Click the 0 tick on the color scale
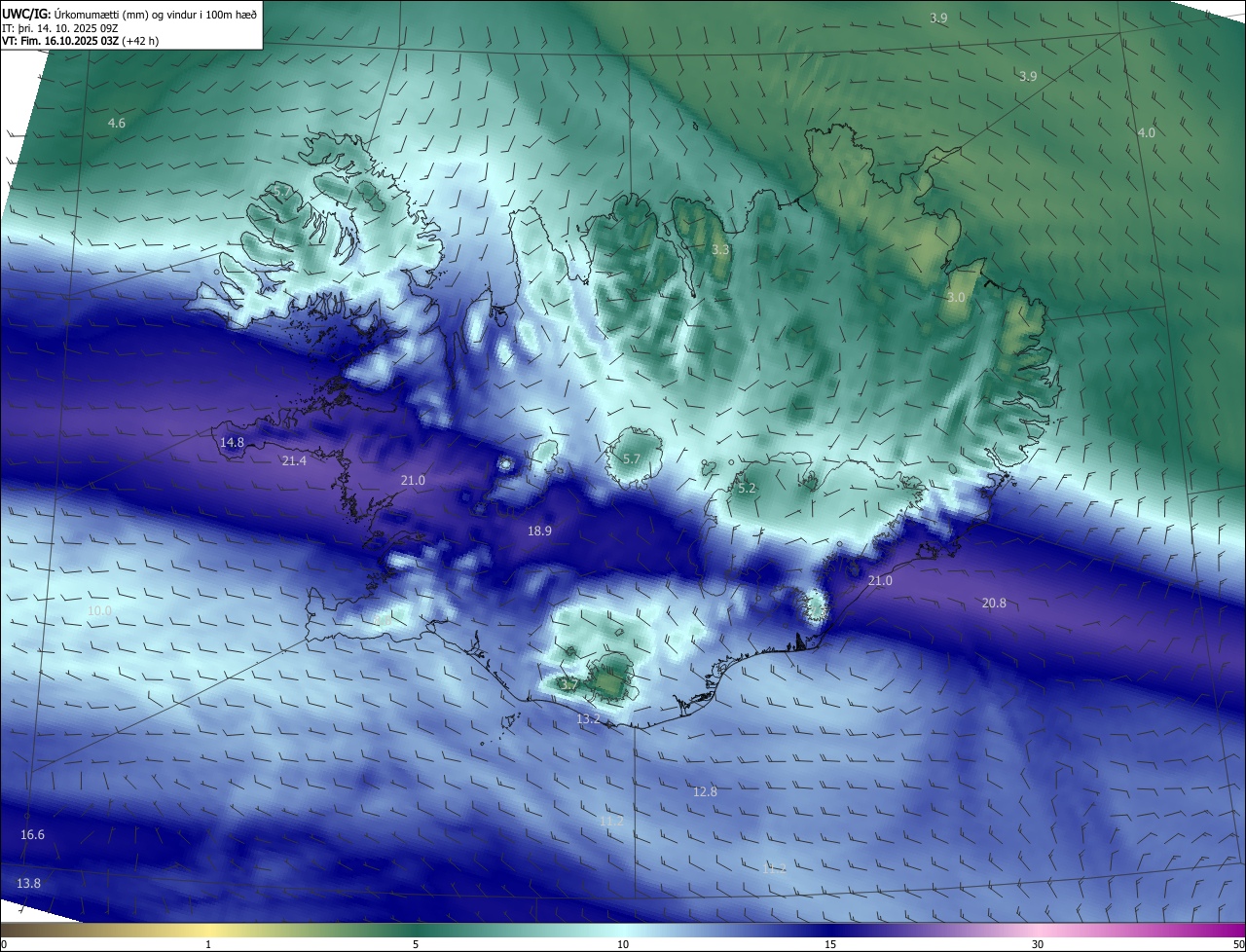Image resolution: width=1246 pixels, height=952 pixels. point(4,945)
